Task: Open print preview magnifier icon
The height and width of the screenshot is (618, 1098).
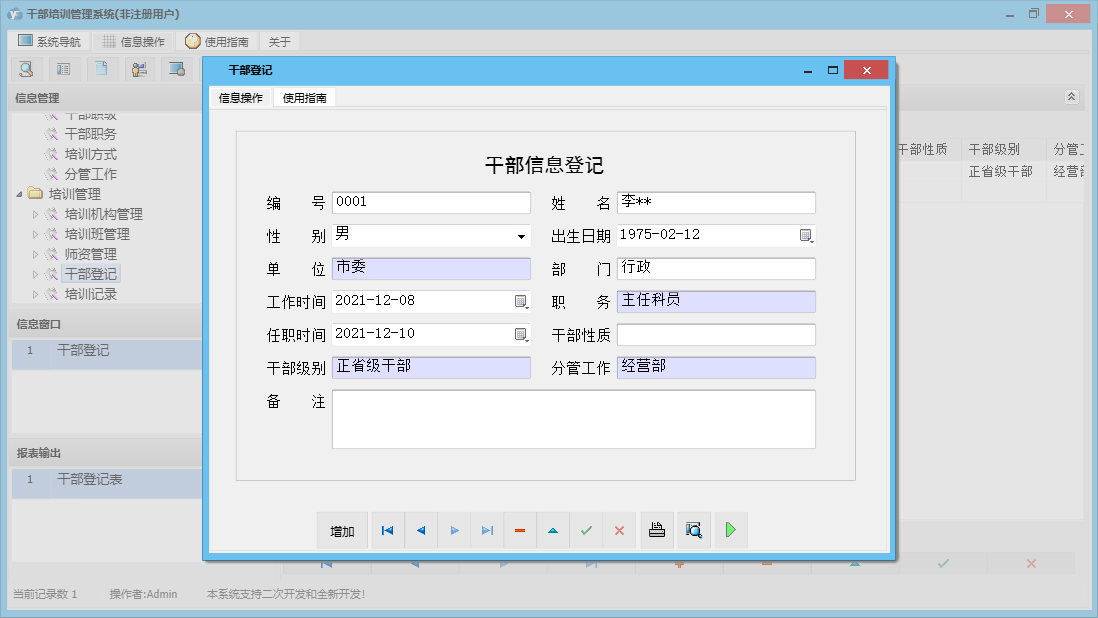Action: [x=693, y=531]
